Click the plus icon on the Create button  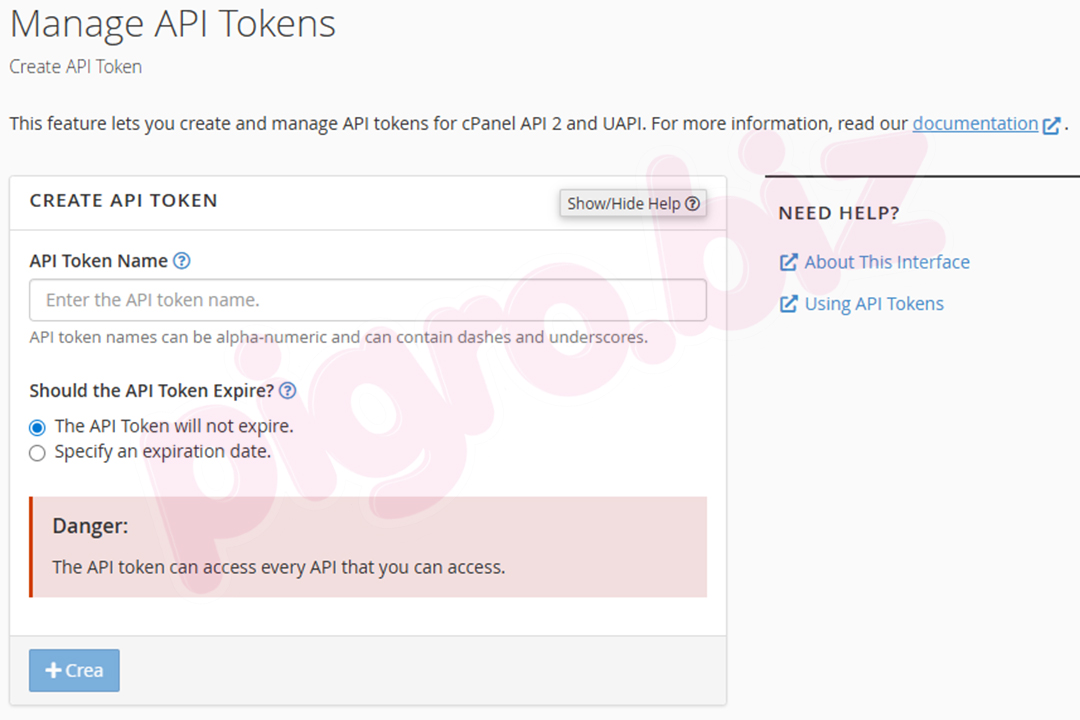pyautogui.click(x=54, y=671)
